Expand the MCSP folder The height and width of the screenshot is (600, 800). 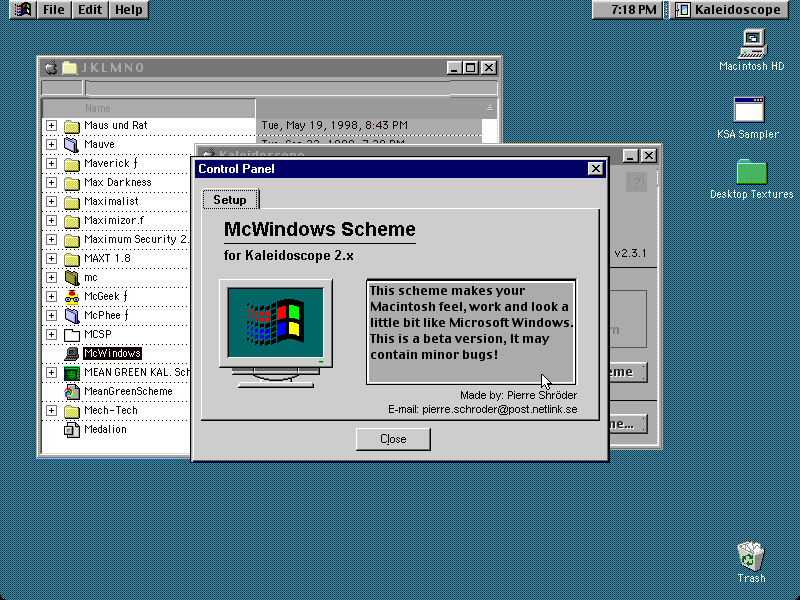tap(51, 334)
